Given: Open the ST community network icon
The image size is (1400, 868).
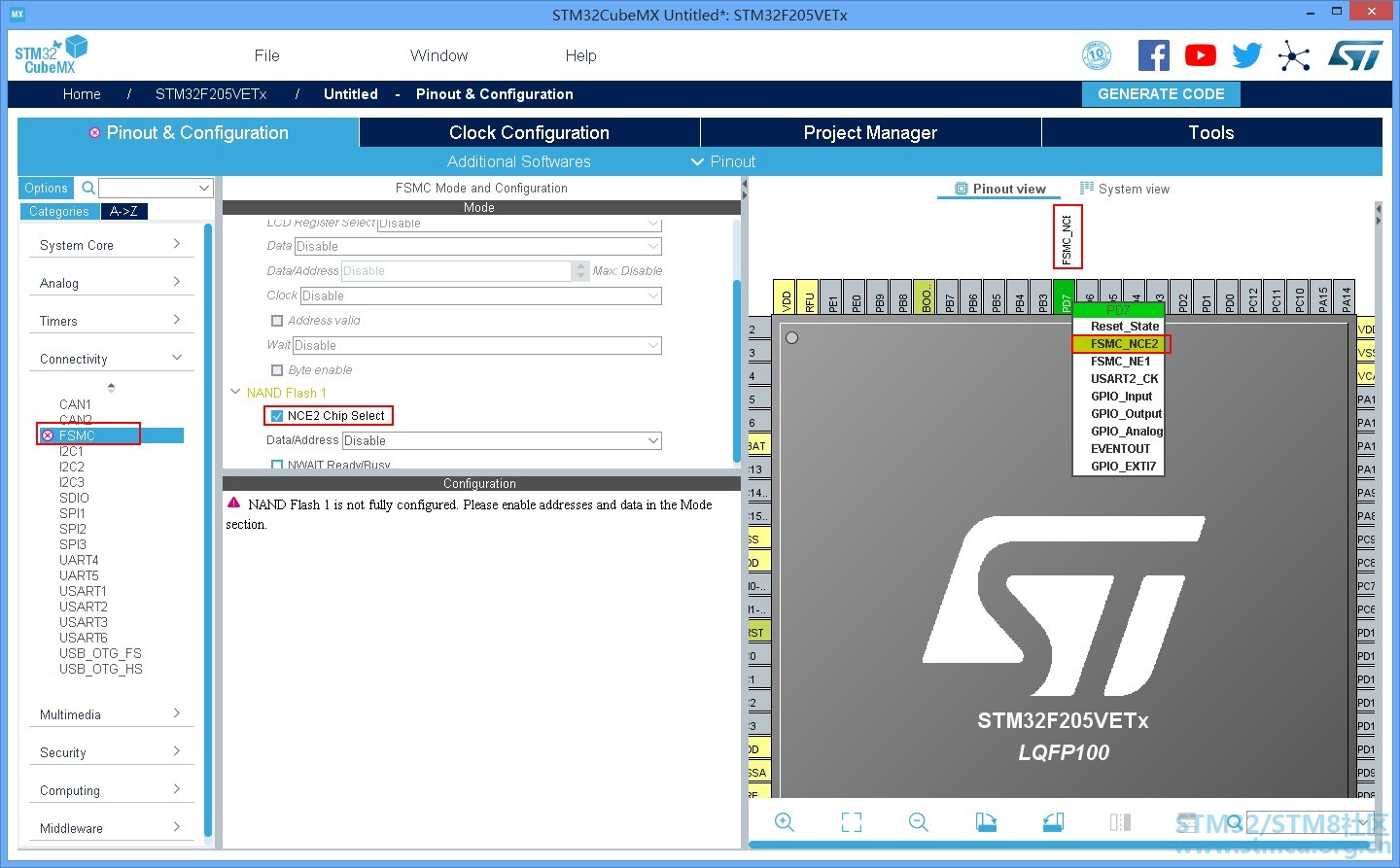Looking at the screenshot, I should point(1293,55).
